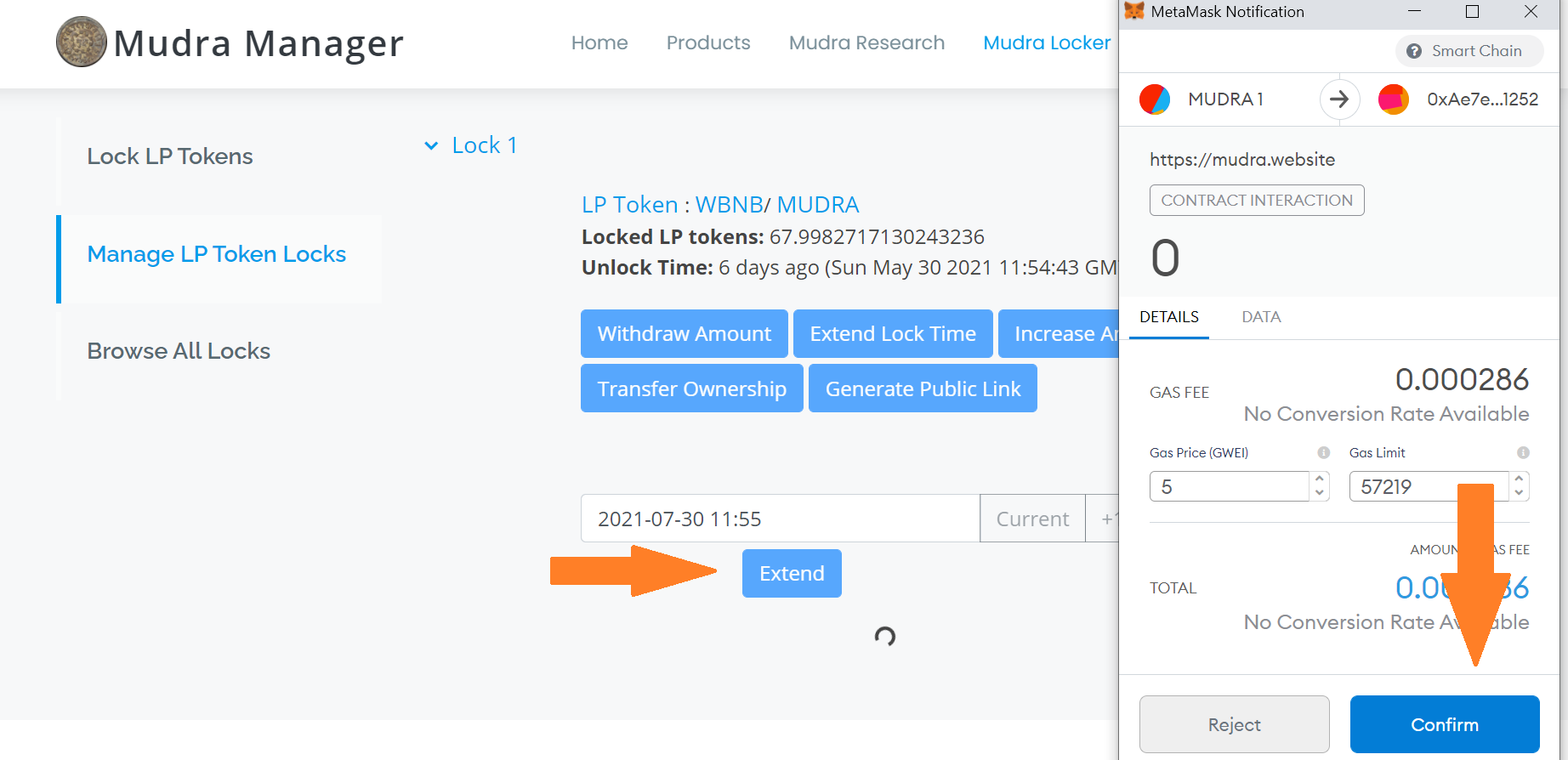Click the https://mudra.website origin text
The image size is (1568, 760).
pos(1242,160)
